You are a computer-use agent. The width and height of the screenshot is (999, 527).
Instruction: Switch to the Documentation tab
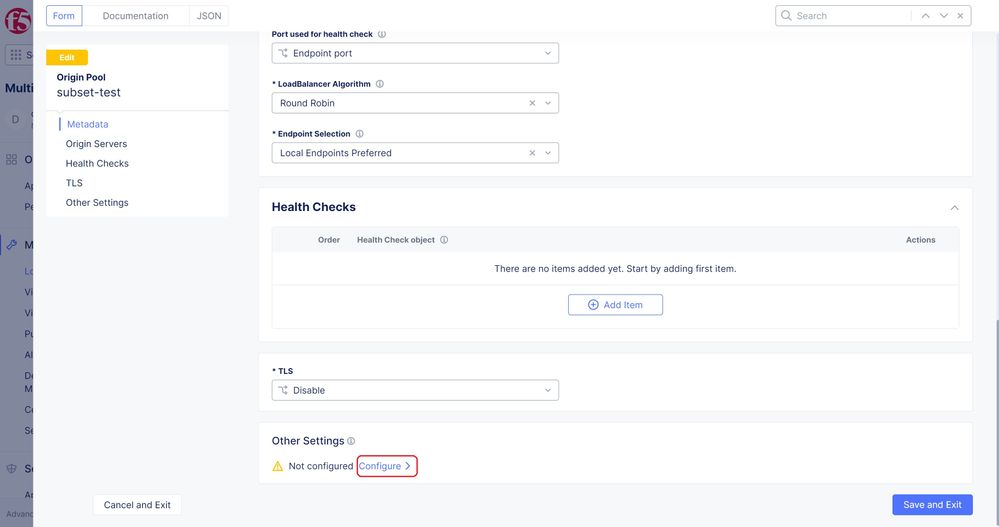click(x=136, y=16)
